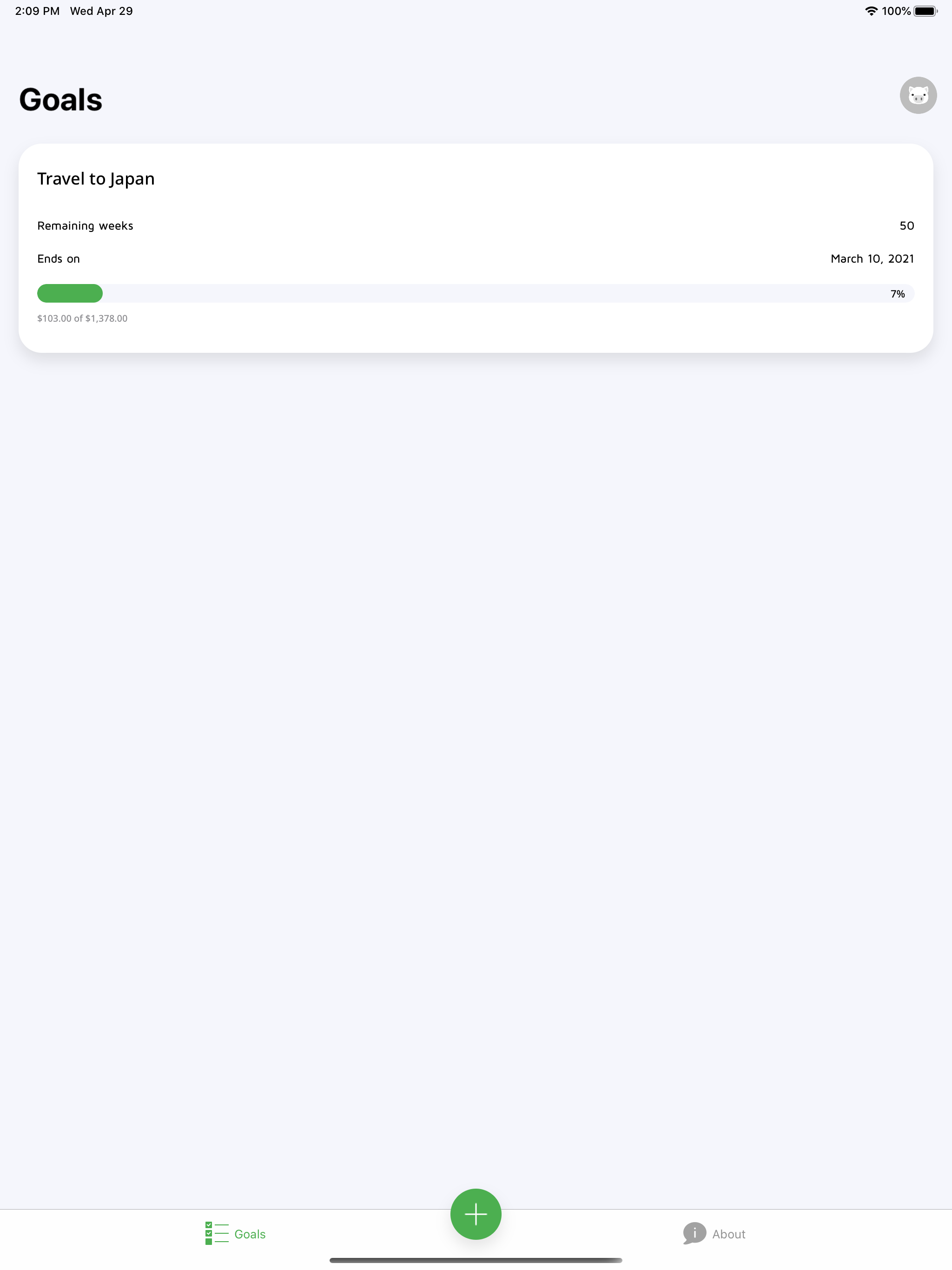Image resolution: width=952 pixels, height=1270 pixels.
Task: Tap the value 50 for remaining weeks
Action: [x=906, y=225]
